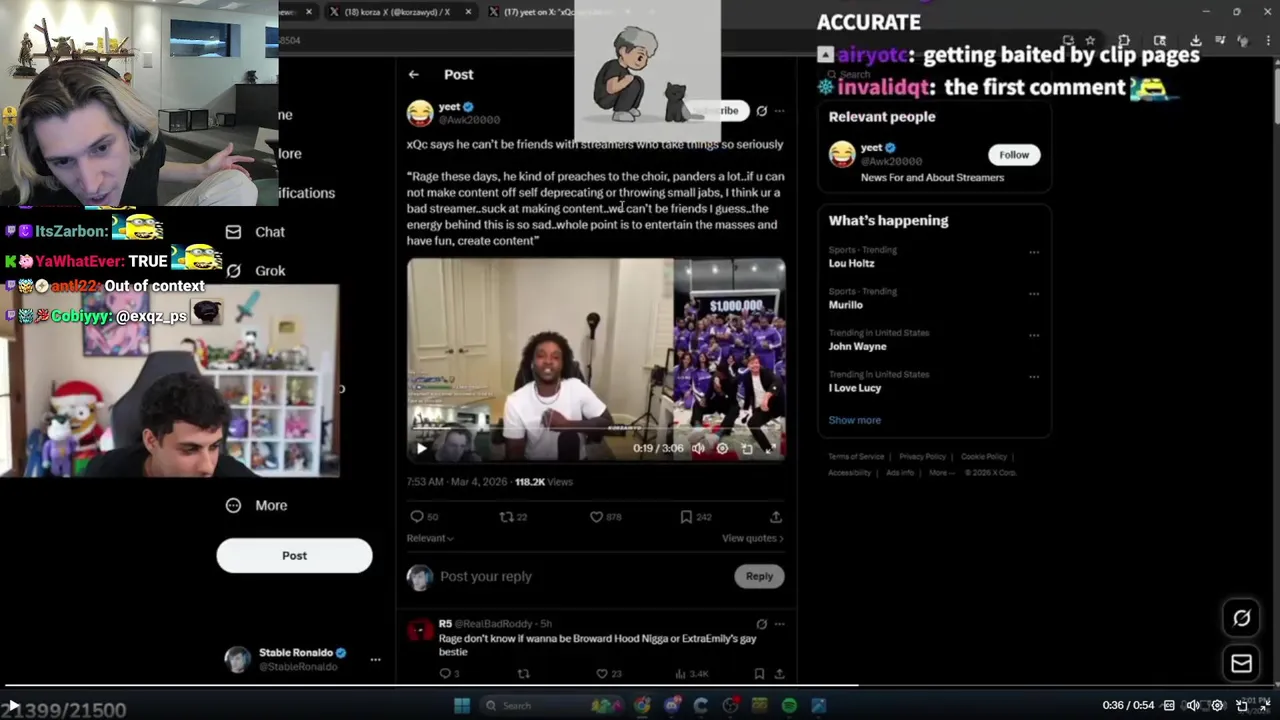Viewport: 1280px width, 720px height.
Task: Open options for Lou Holtz trend
Action: (x=1034, y=252)
